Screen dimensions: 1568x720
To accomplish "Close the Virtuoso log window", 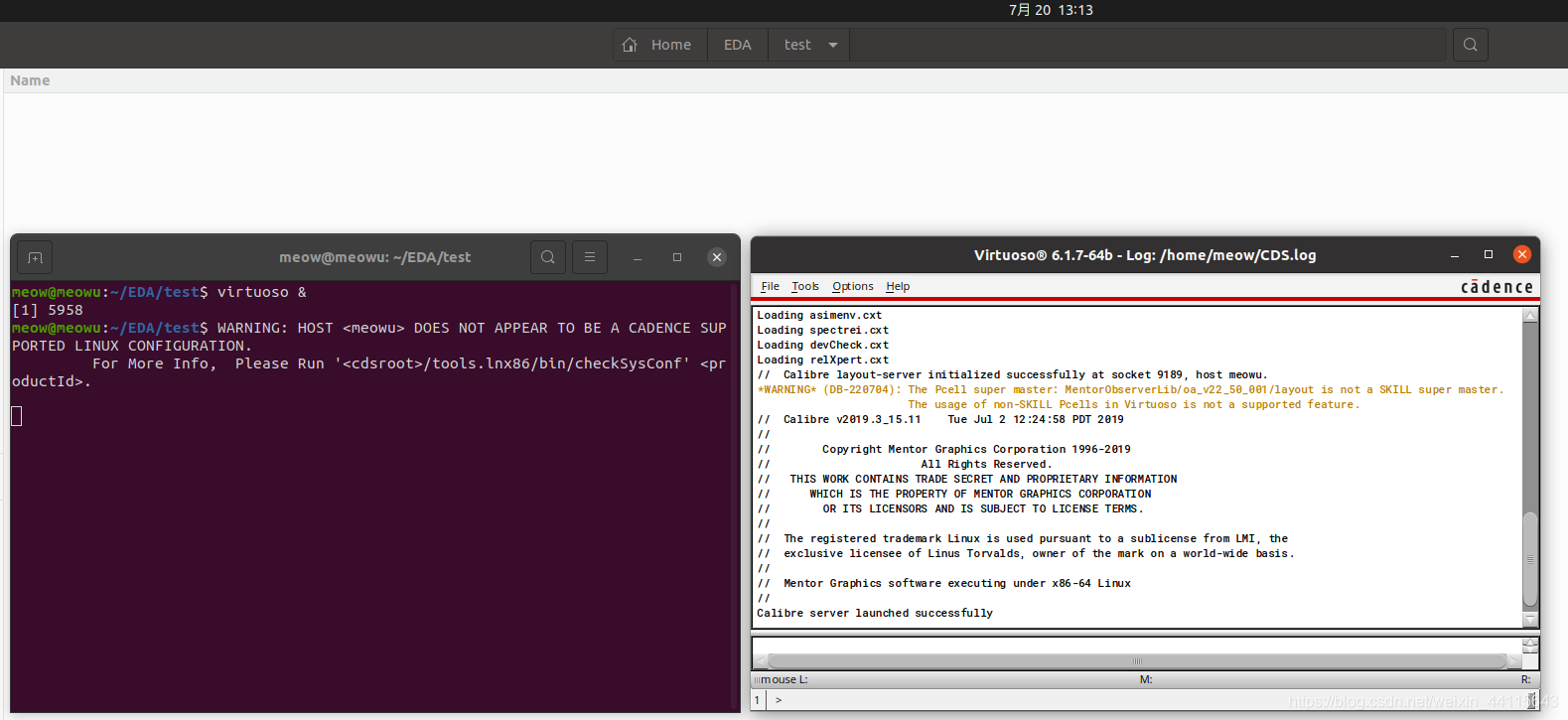I will (1521, 254).
